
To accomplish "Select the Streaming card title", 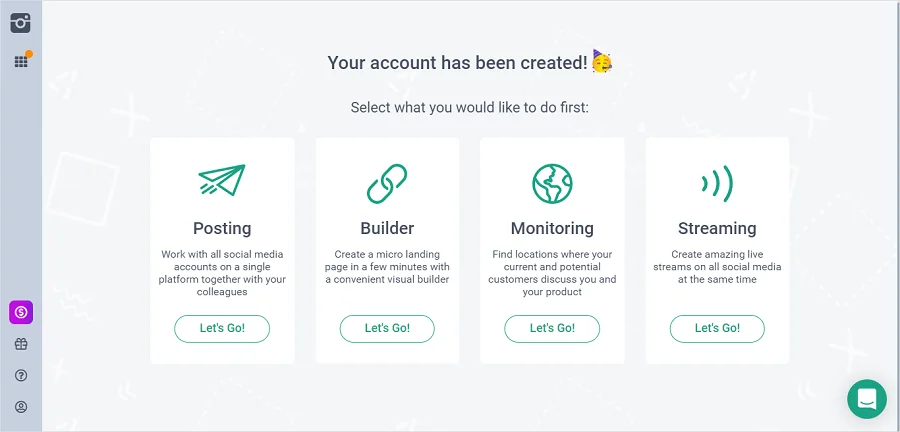I will coord(717,228).
